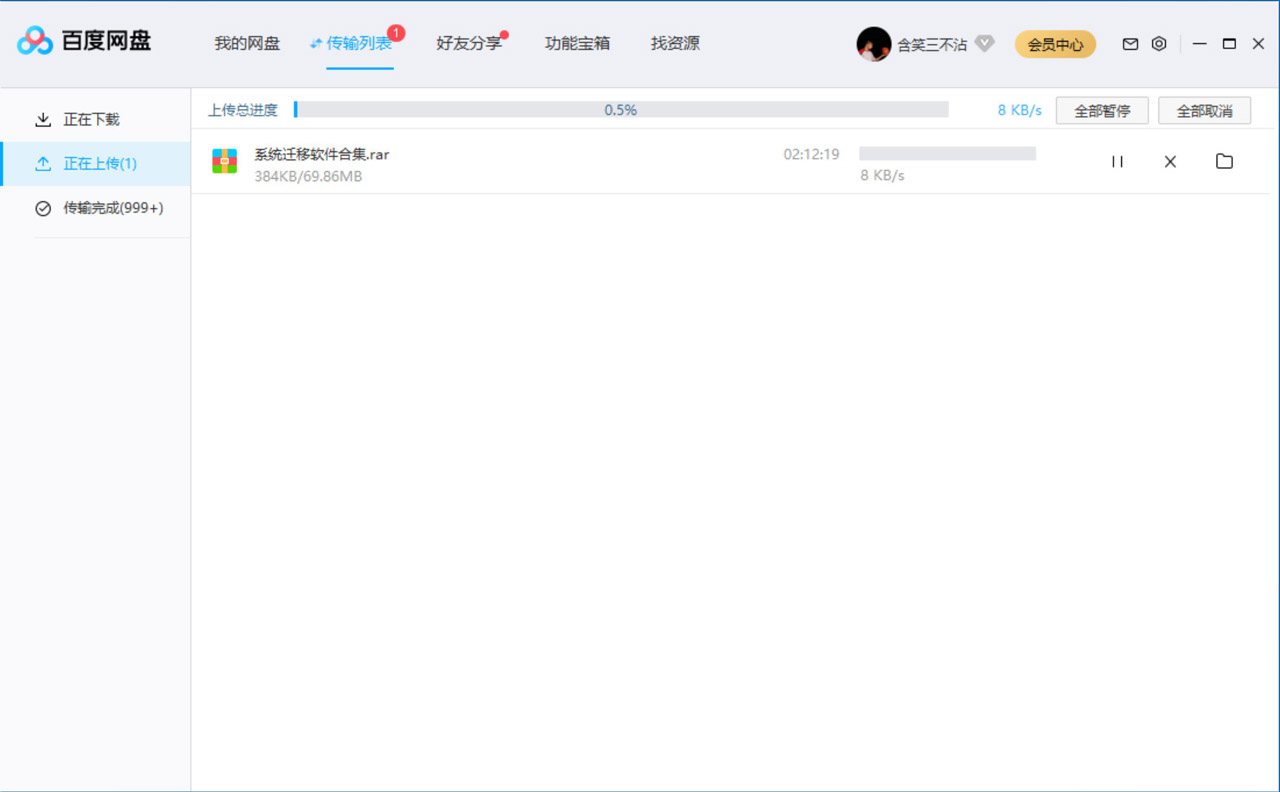Switch to the 我的网盘 tab
1280x792 pixels.
[246, 43]
